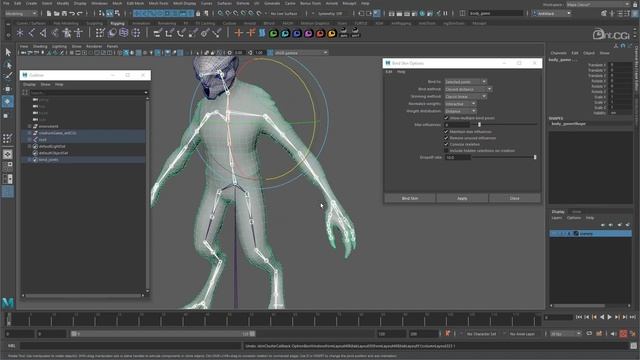Image resolution: width=640 pixels, height=360 pixels.
Task: Expand the root joint in Outliner
Action: click(29, 140)
